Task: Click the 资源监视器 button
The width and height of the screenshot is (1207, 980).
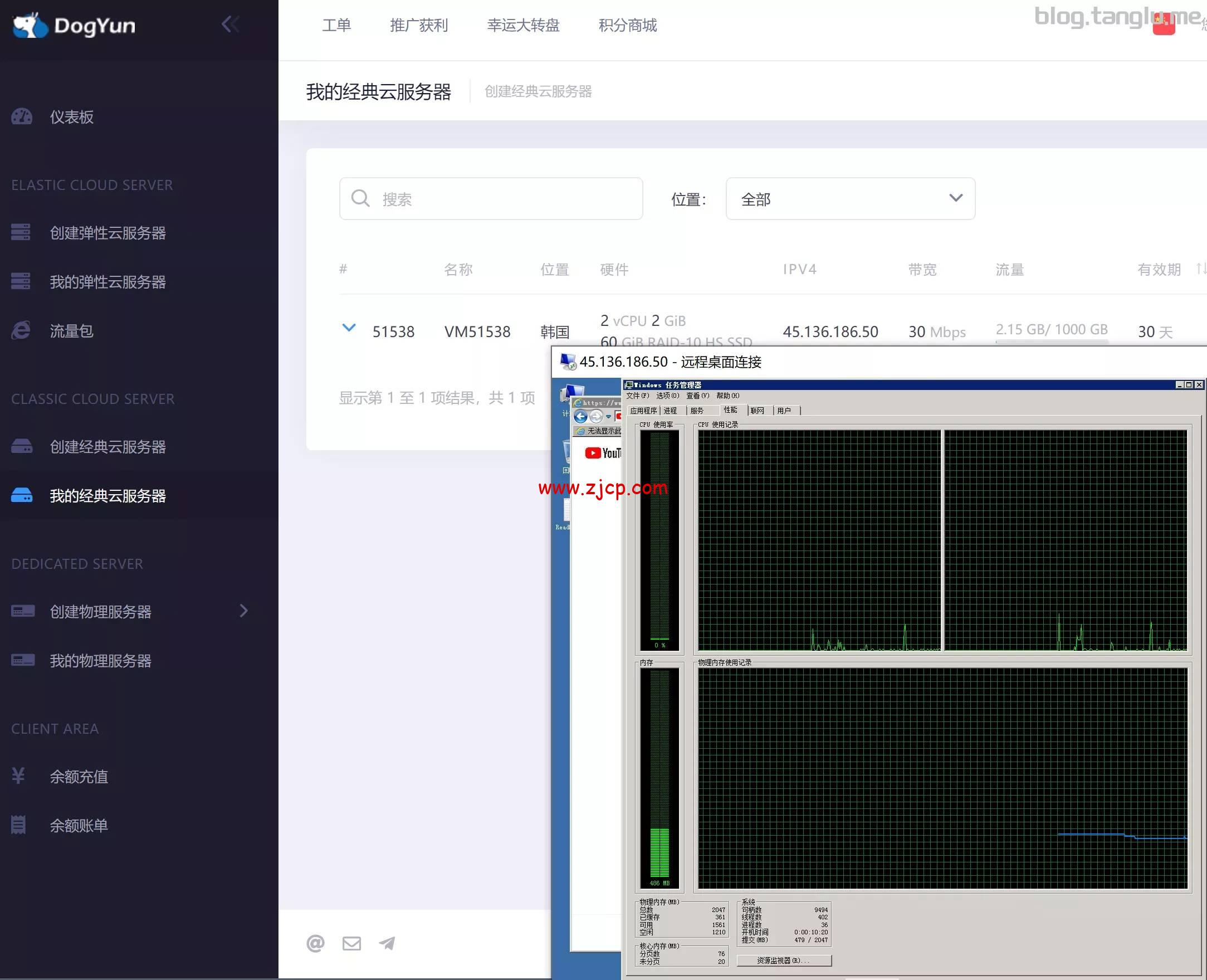Action: (x=784, y=961)
